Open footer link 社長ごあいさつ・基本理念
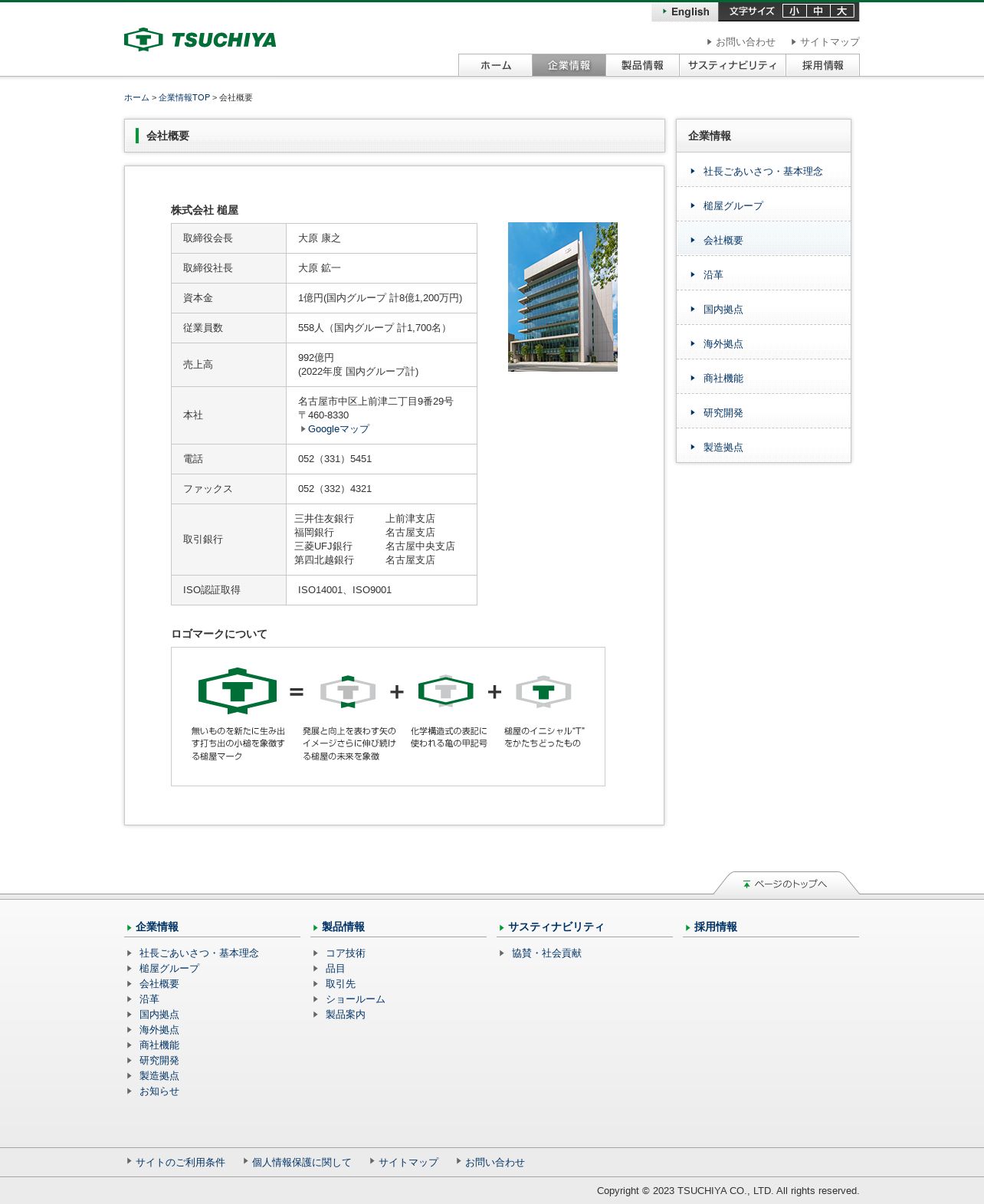Viewport: 984px width, 1204px height. point(198,953)
